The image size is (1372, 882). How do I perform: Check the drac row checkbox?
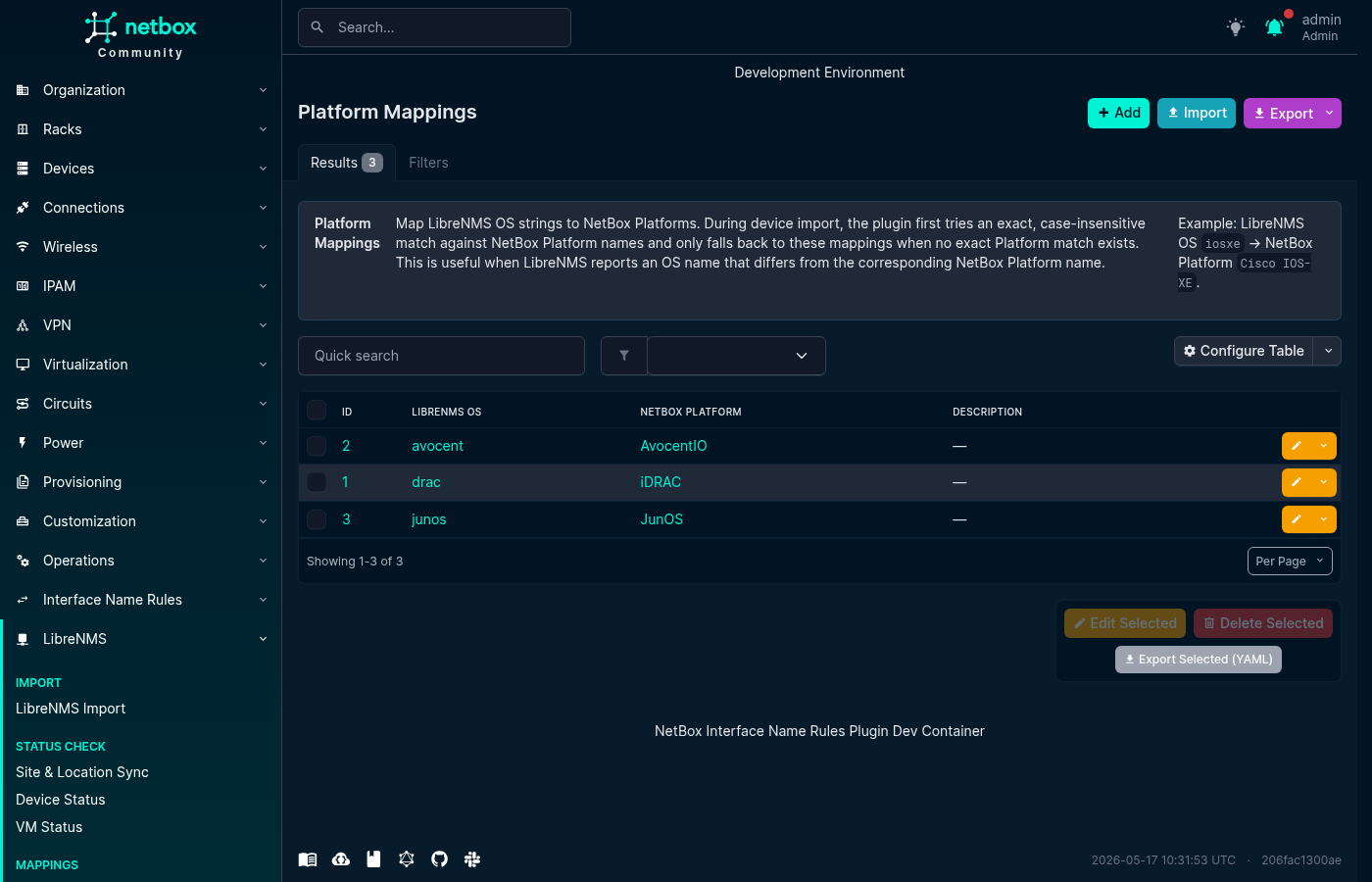point(317,482)
